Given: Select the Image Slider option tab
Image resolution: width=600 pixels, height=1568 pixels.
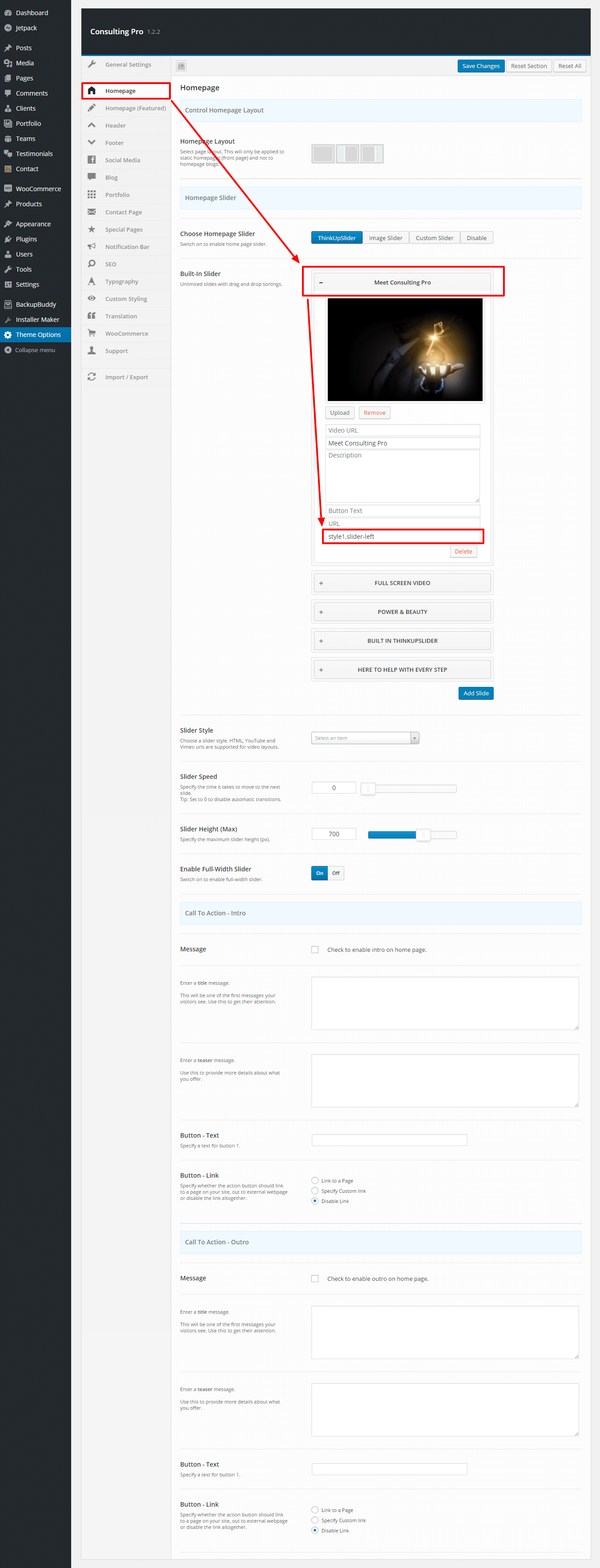Looking at the screenshot, I should coord(386,238).
